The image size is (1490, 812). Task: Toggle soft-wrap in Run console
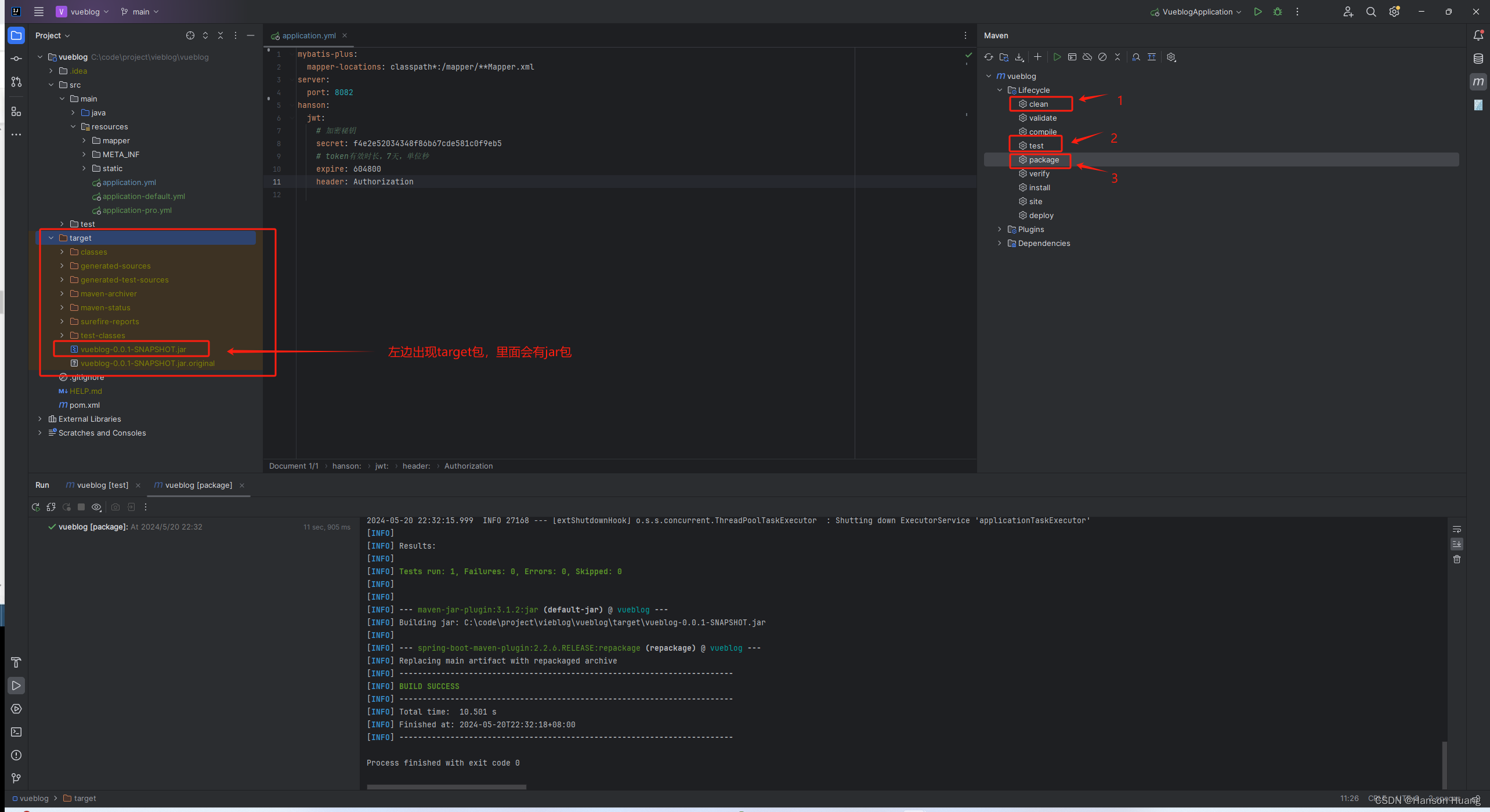click(1457, 530)
